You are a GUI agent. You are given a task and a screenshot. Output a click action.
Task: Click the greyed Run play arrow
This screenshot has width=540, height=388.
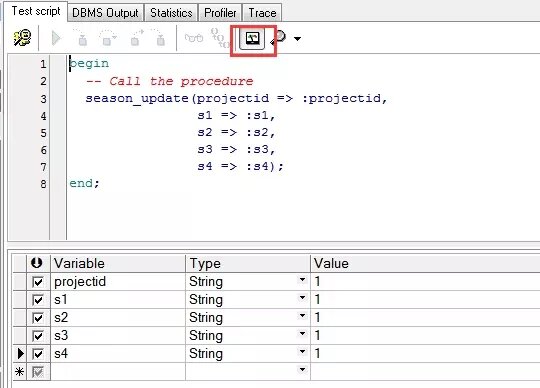56,38
